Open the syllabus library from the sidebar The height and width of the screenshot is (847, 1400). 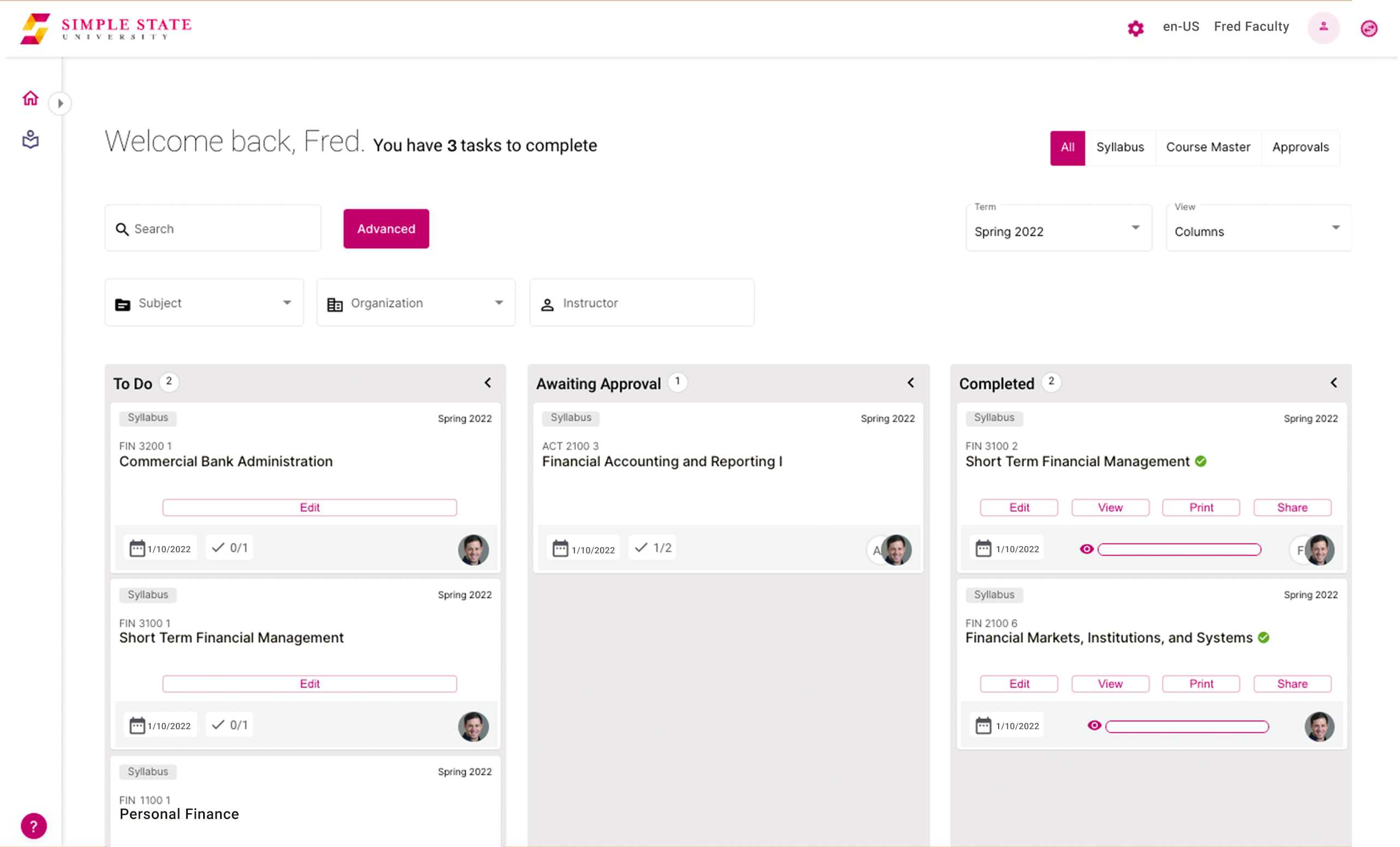(x=30, y=139)
